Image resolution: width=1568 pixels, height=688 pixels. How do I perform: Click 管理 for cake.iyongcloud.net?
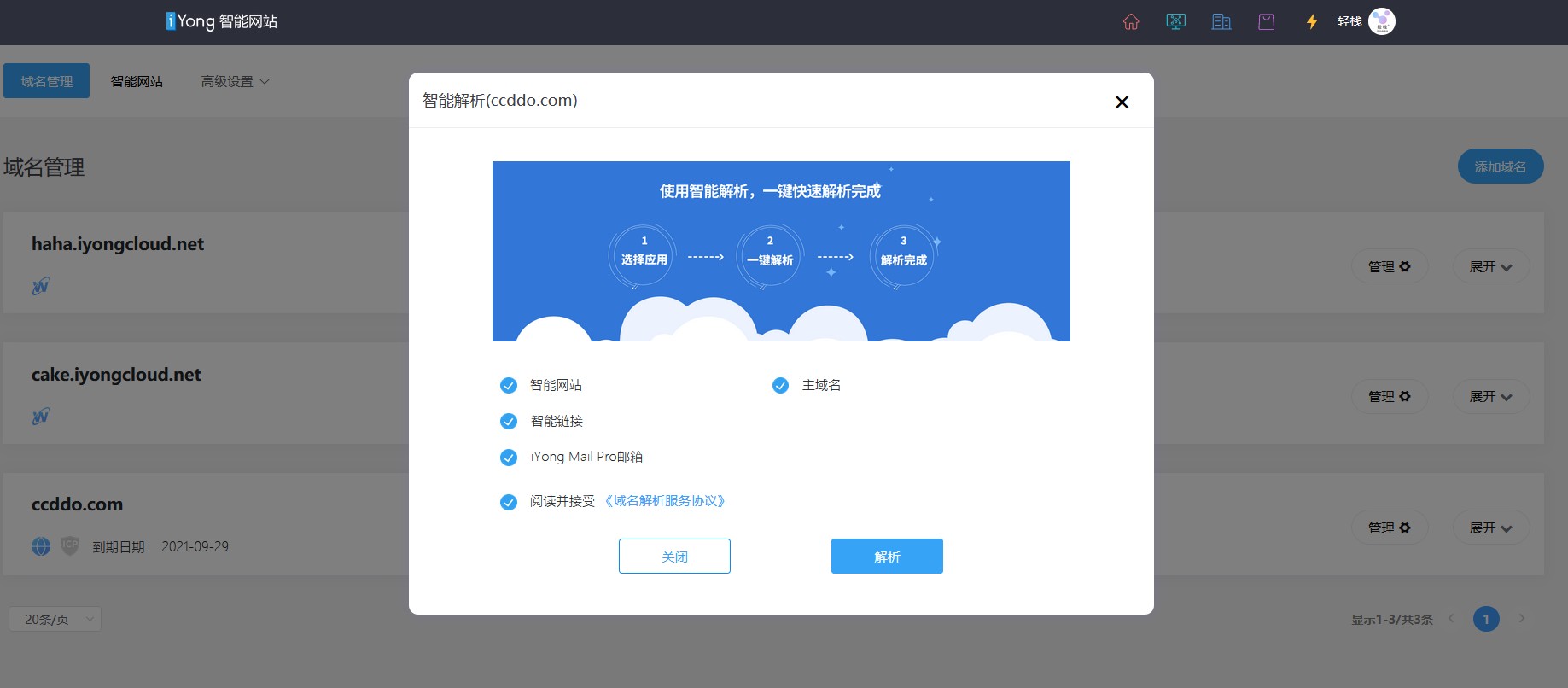coord(1389,396)
